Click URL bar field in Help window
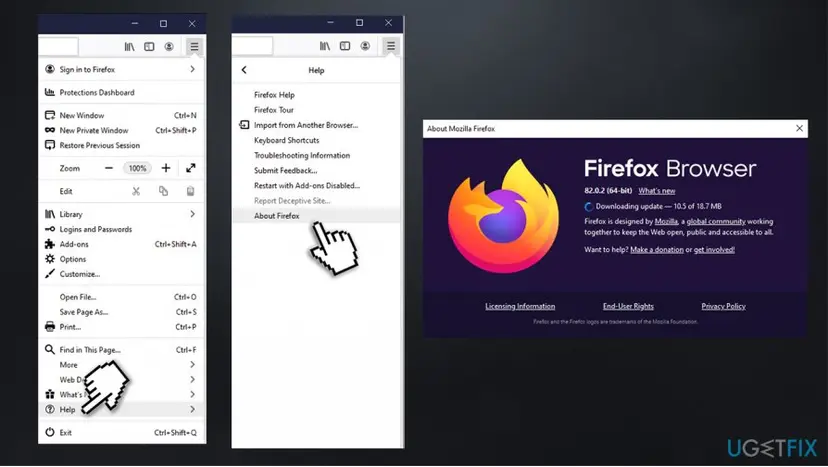 [x=252, y=46]
